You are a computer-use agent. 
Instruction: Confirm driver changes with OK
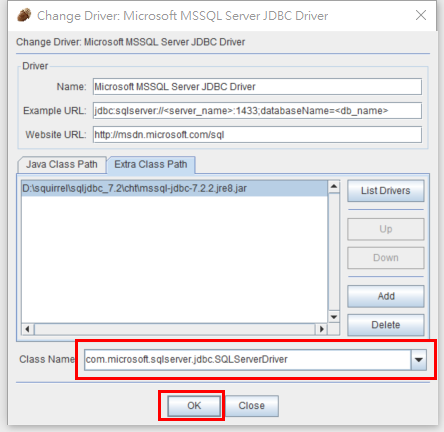coord(194,406)
